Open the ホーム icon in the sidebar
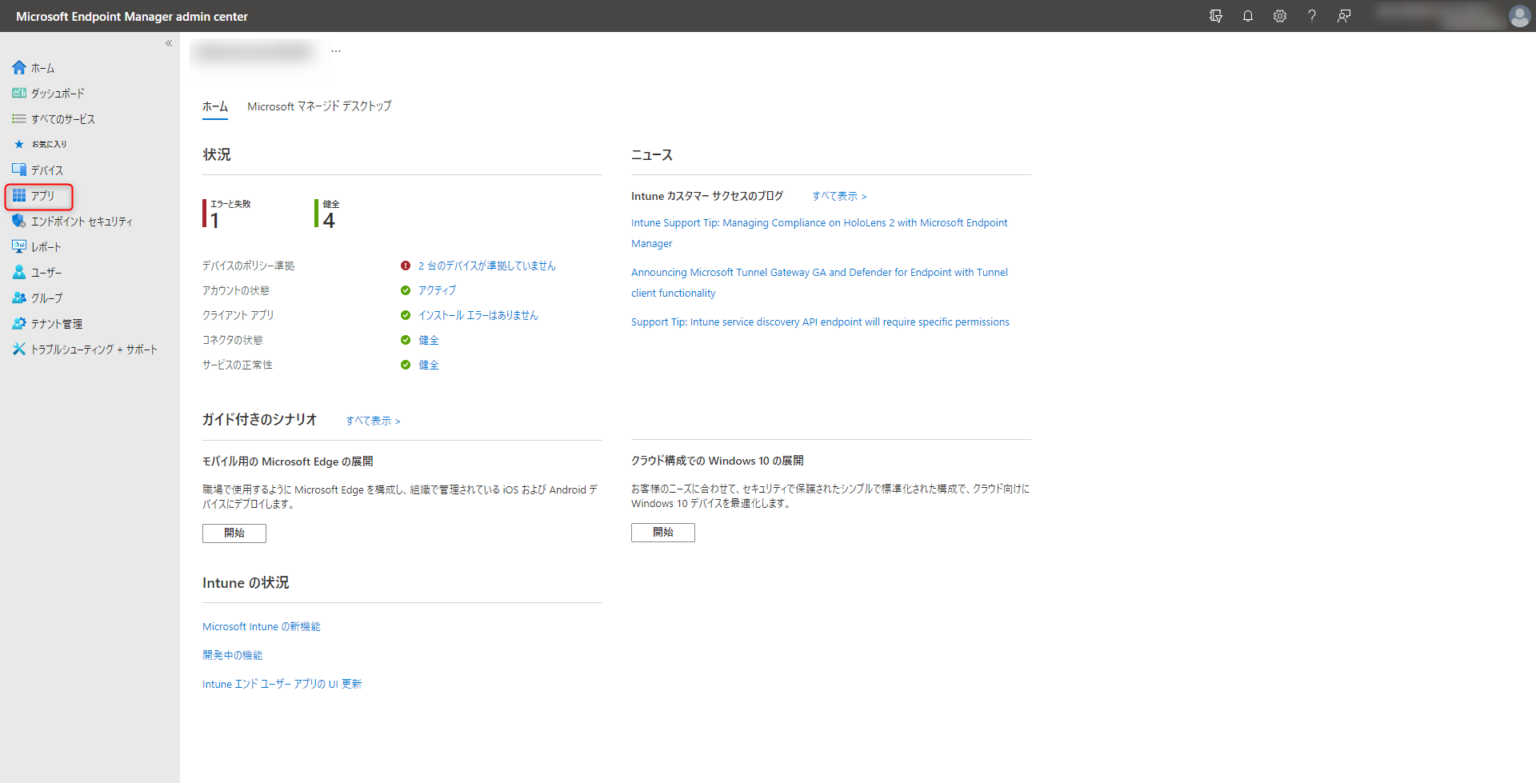 [x=19, y=67]
